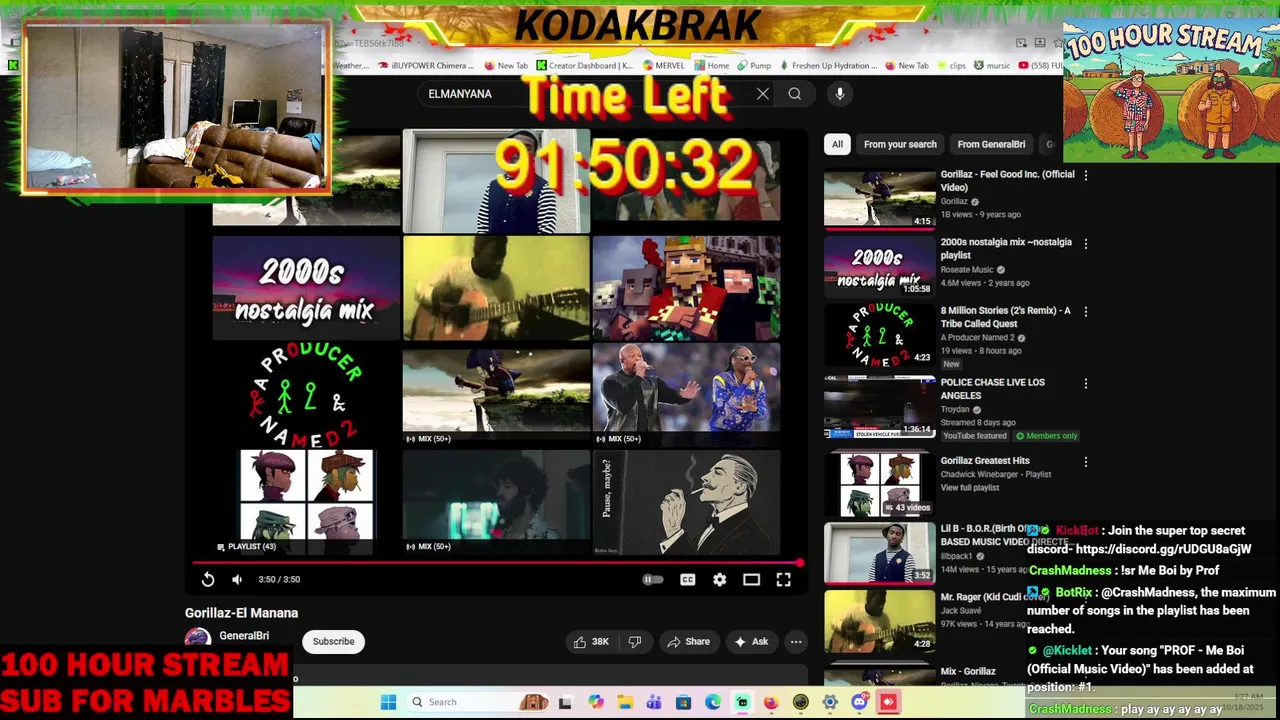Image resolution: width=1280 pixels, height=720 pixels.
Task: Open Windows Start menu
Action: (x=388, y=702)
